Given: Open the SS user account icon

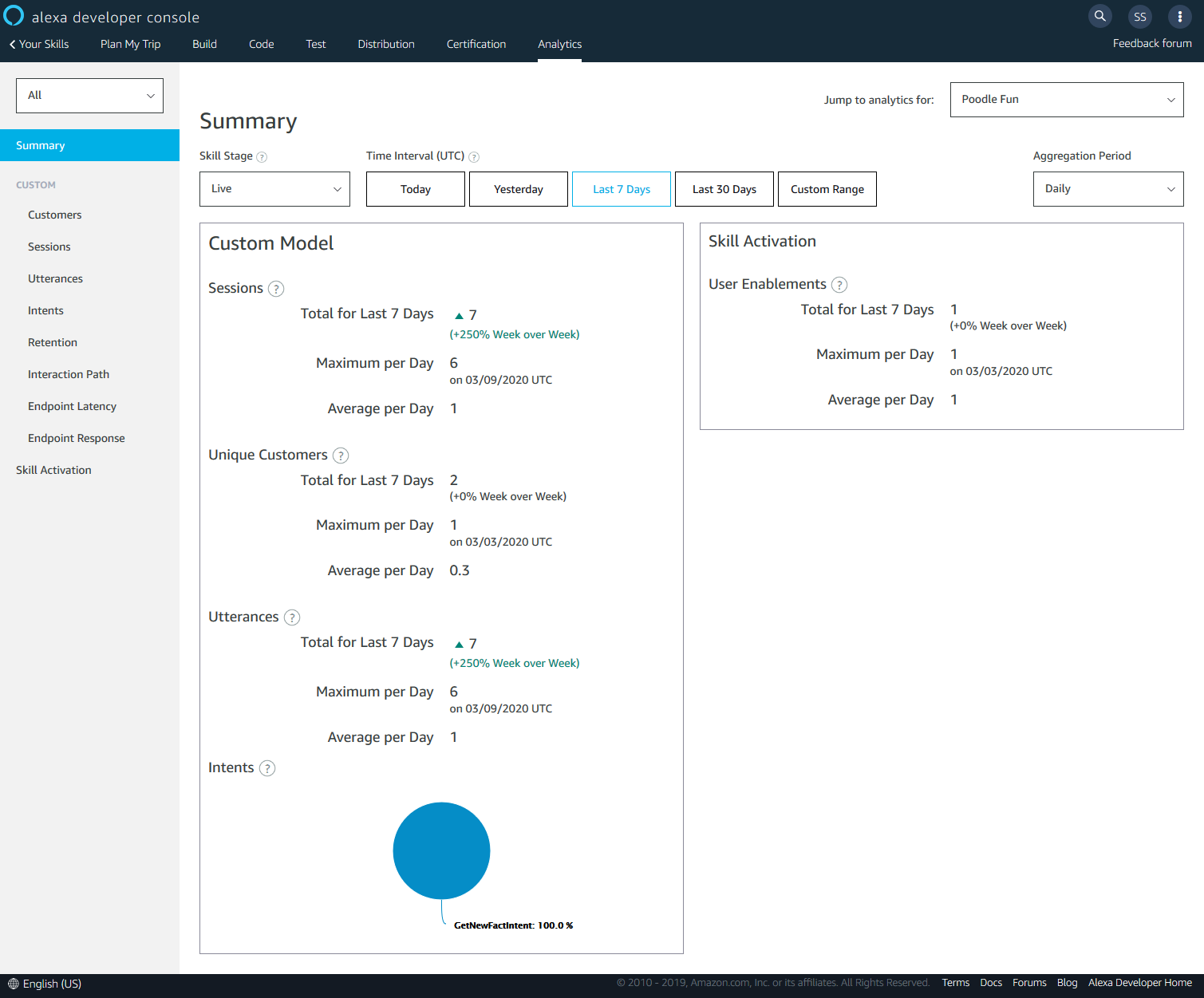Looking at the screenshot, I should click(1139, 17).
